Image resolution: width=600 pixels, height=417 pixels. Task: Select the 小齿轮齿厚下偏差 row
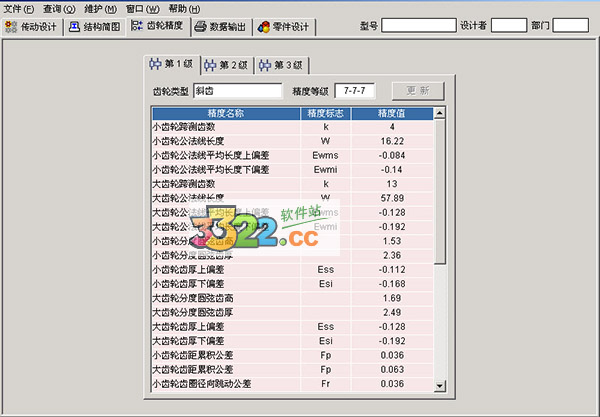293,284
